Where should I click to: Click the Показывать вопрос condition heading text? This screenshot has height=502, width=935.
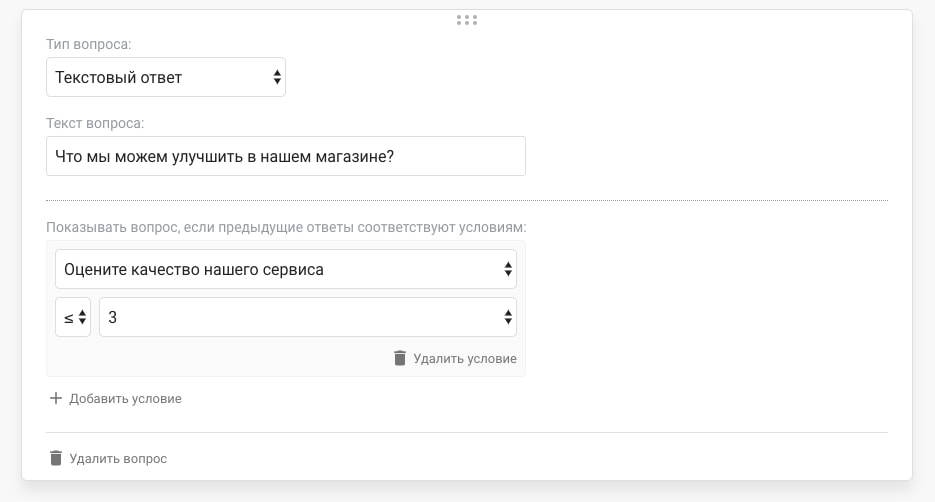(286, 228)
